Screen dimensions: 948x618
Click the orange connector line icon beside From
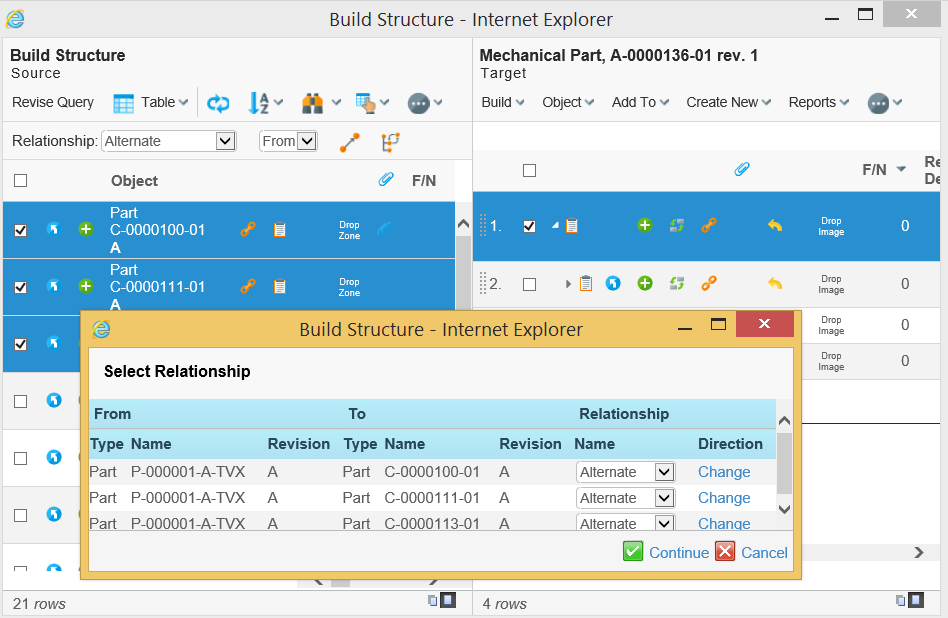coord(349,142)
